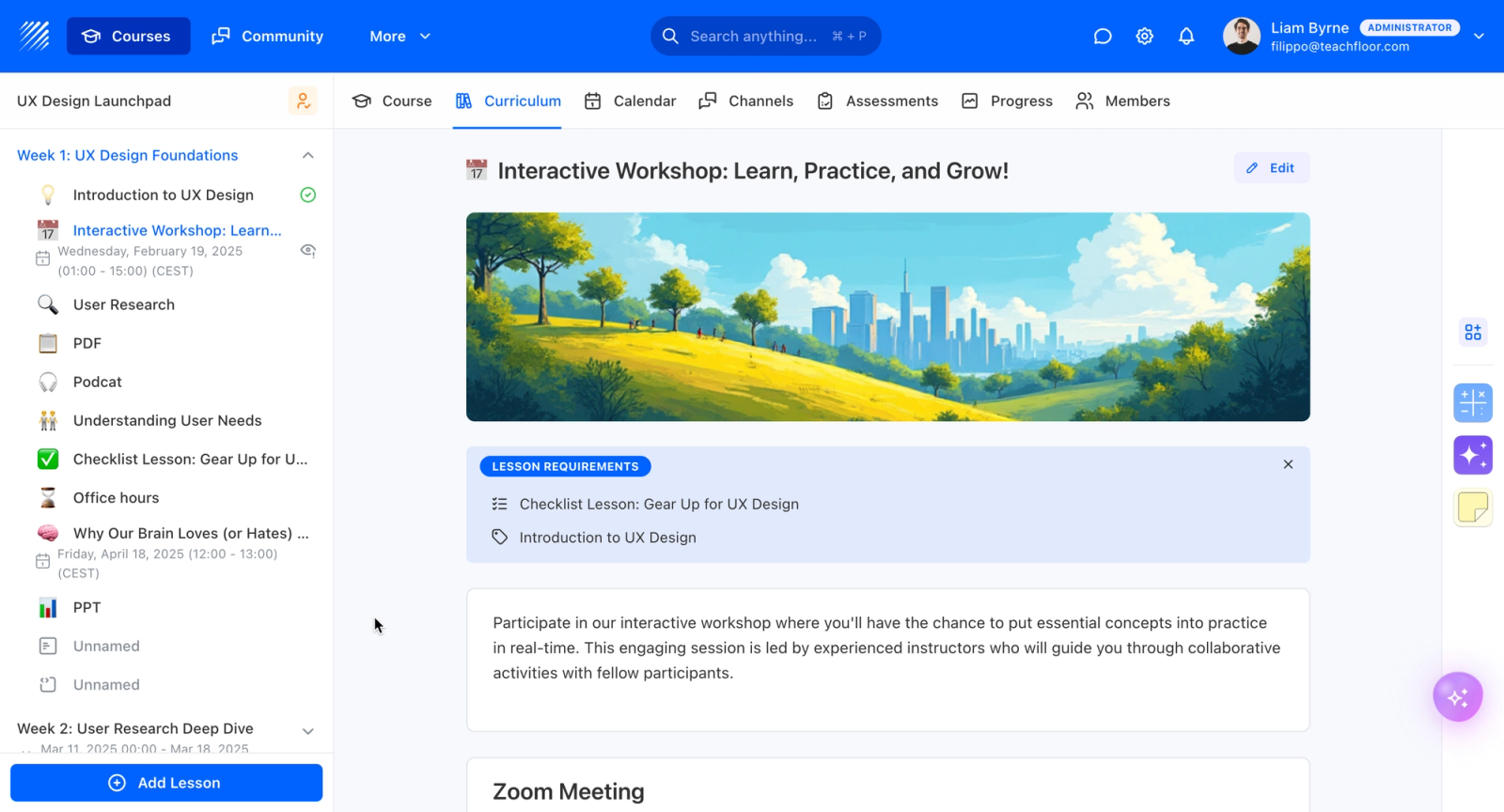Open the PPT lesson
1504x812 pixels.
tap(87, 607)
